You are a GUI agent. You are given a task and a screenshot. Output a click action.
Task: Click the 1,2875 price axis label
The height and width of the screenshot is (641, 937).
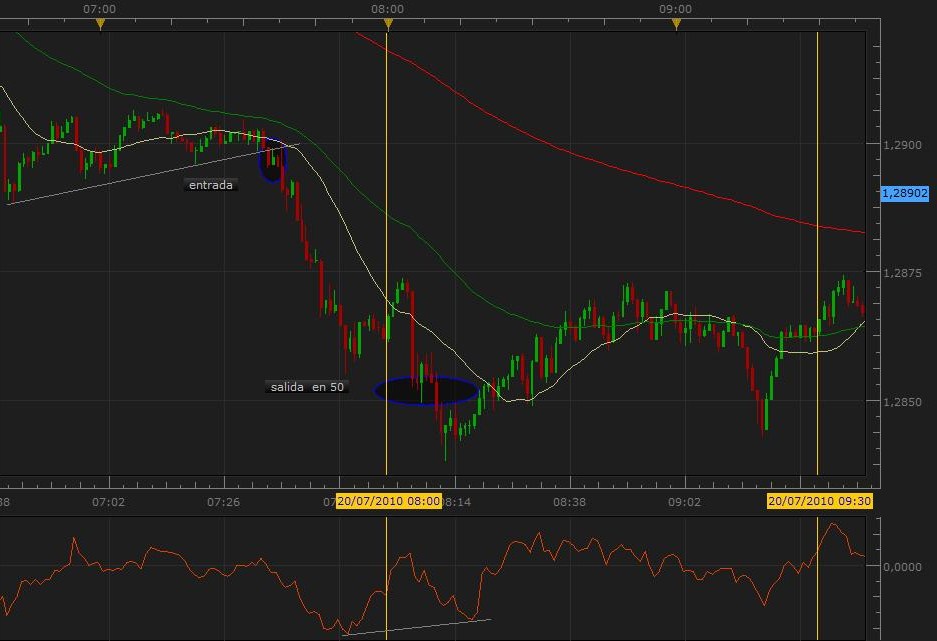click(x=902, y=273)
